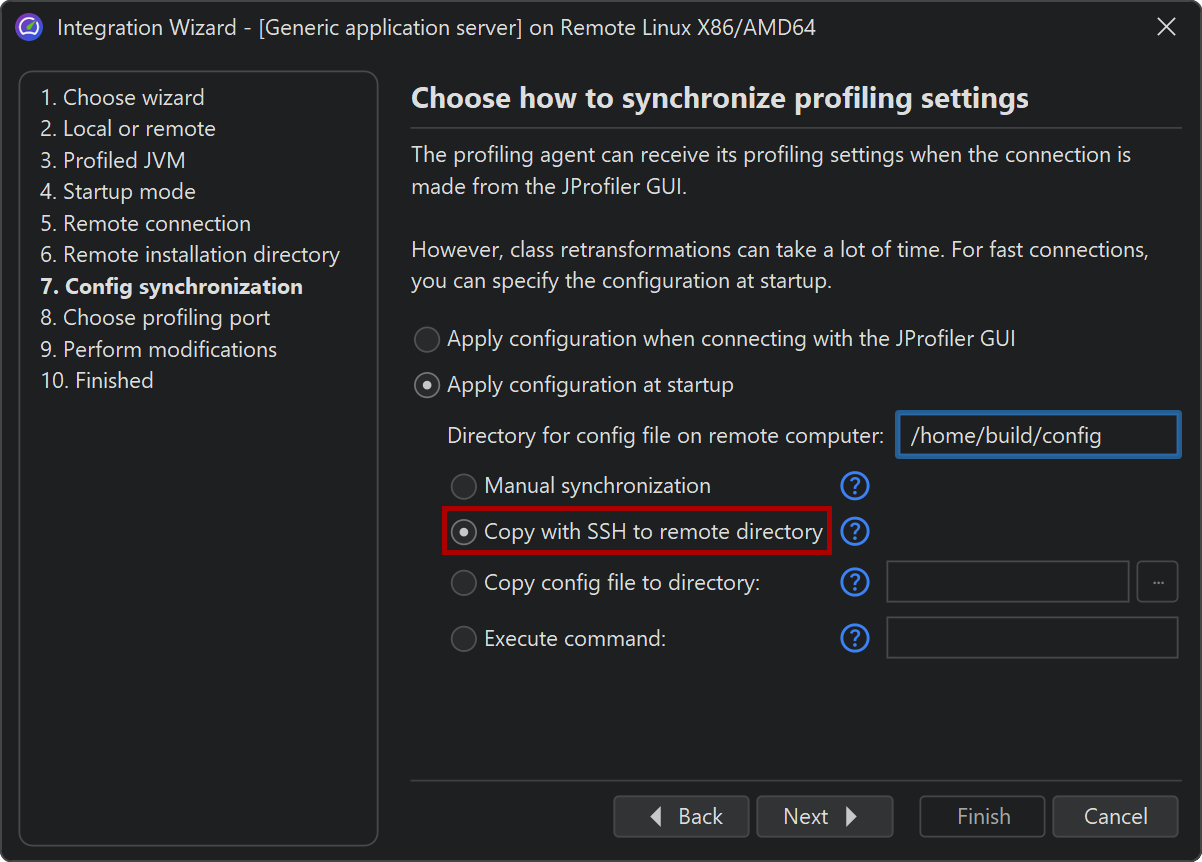
Task: Open help for Copy config file to directory
Action: point(854,582)
